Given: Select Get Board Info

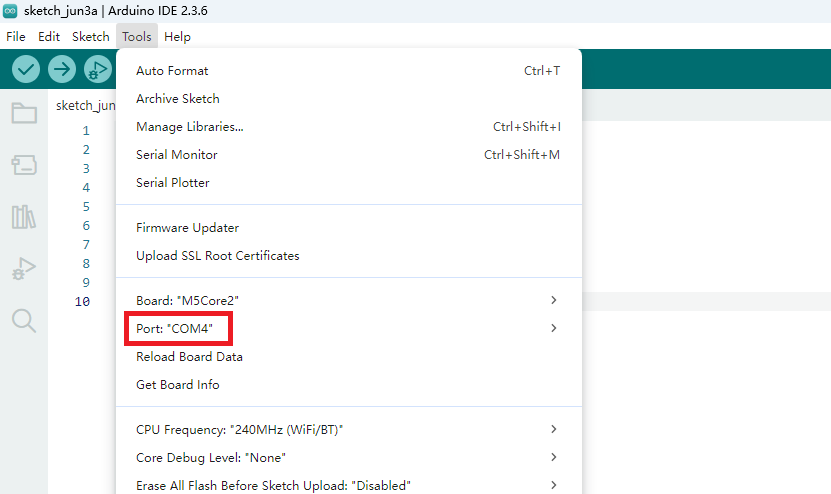Looking at the screenshot, I should tap(349, 385).
